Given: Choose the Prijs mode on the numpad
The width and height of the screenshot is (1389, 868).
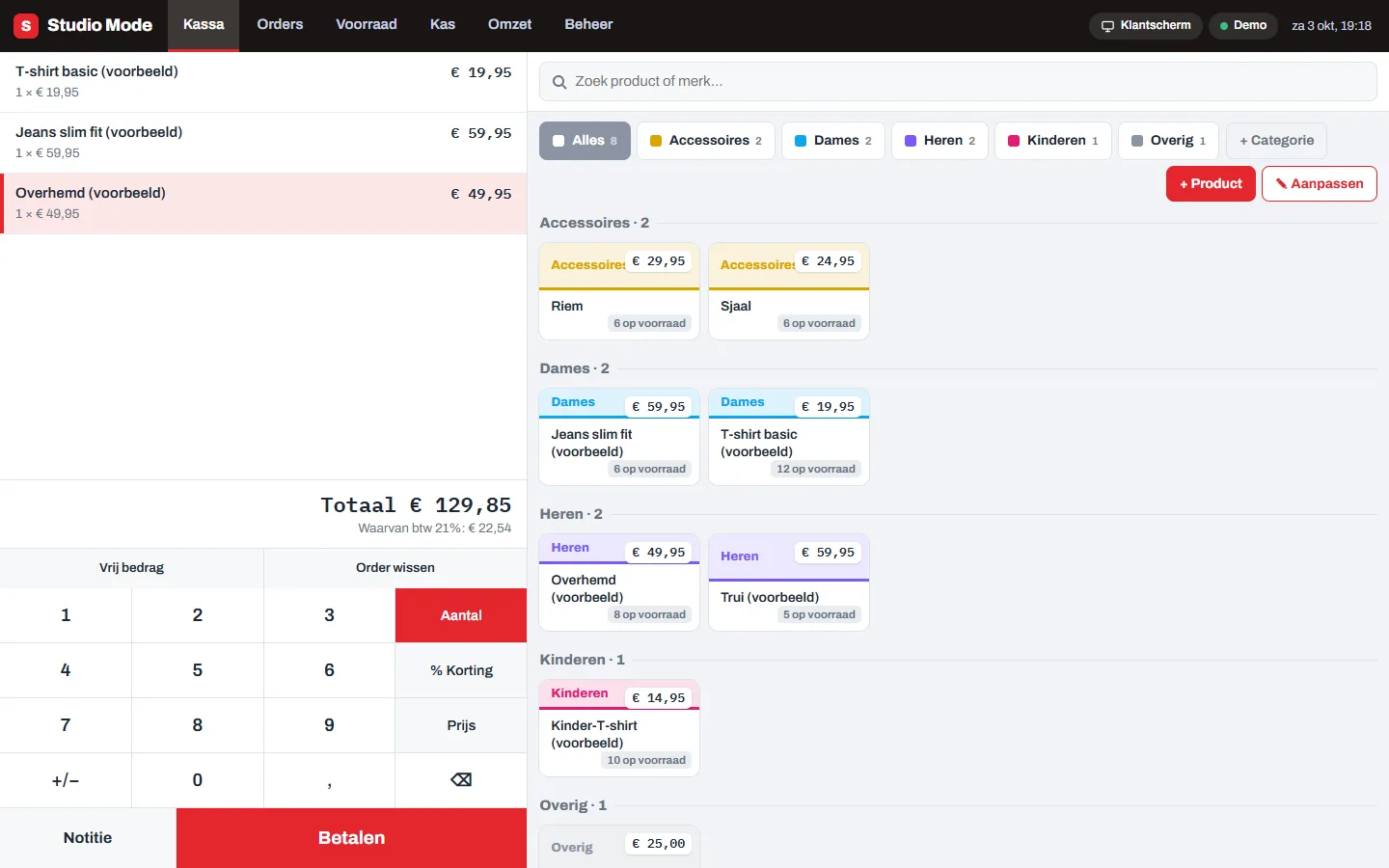Looking at the screenshot, I should point(461,725).
